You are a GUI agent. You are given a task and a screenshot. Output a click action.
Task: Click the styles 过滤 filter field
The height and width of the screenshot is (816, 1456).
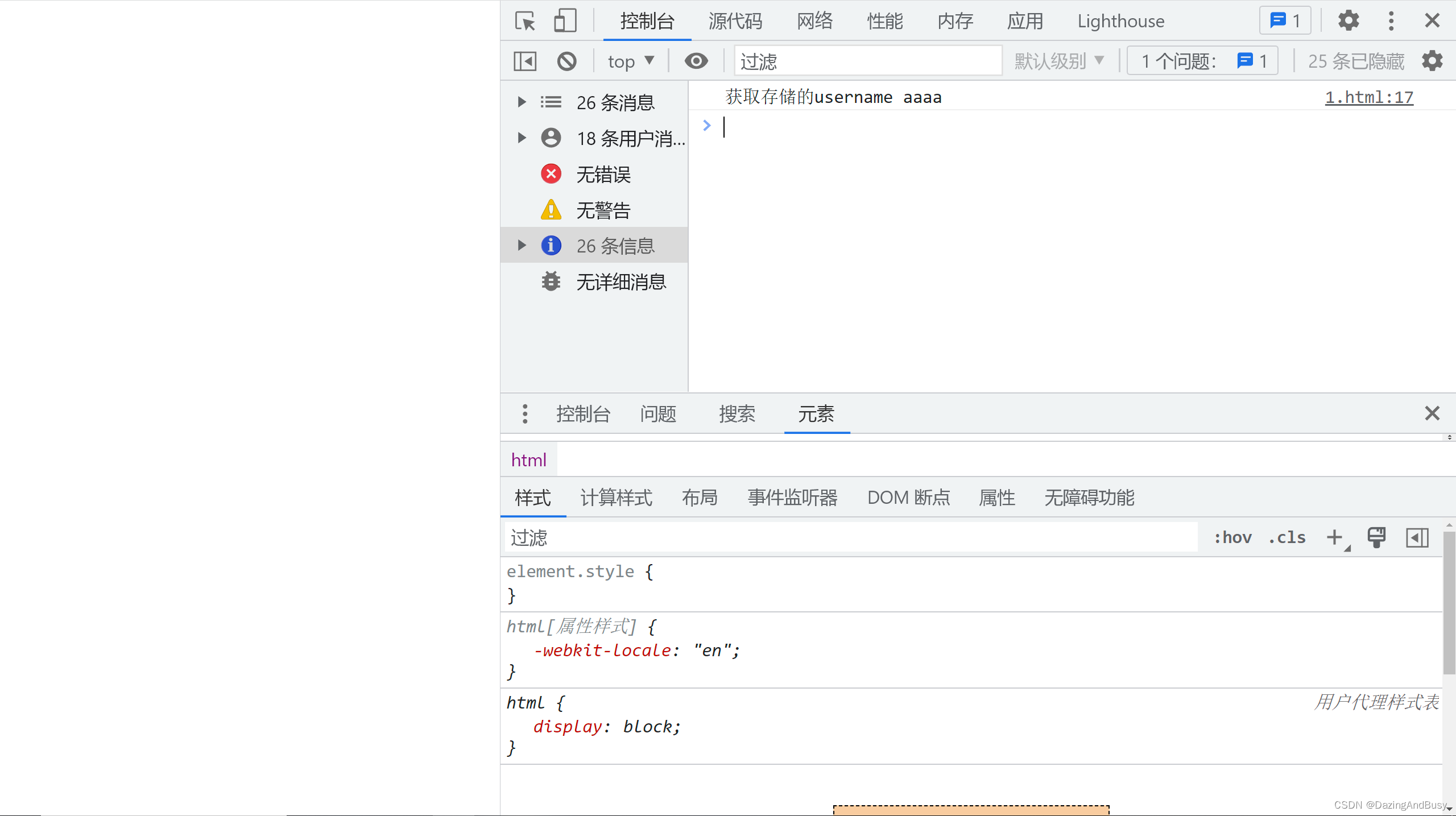click(682, 537)
